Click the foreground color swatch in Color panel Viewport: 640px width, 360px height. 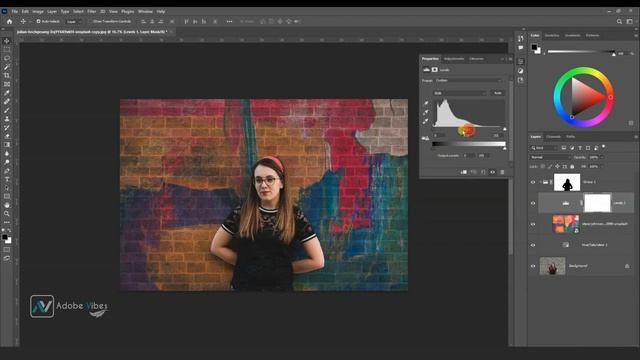pyautogui.click(x=534, y=47)
